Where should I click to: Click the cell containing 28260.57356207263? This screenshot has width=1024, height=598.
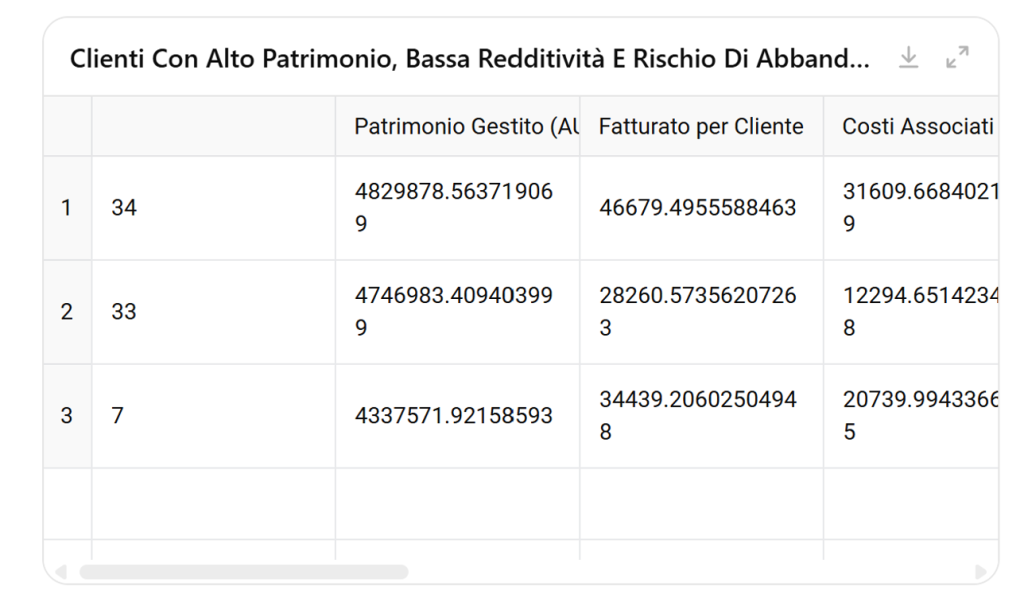click(x=701, y=311)
